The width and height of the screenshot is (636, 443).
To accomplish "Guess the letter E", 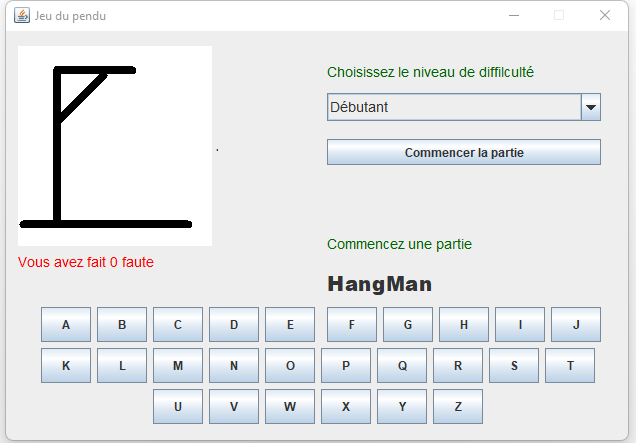I will click(290, 325).
